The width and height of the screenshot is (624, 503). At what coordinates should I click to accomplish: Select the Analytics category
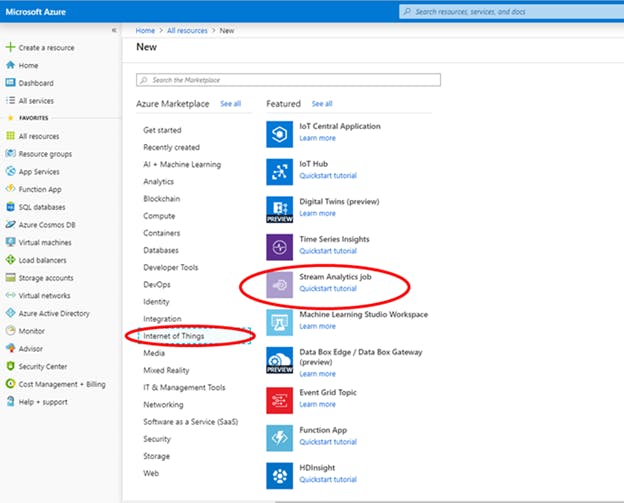point(158,181)
